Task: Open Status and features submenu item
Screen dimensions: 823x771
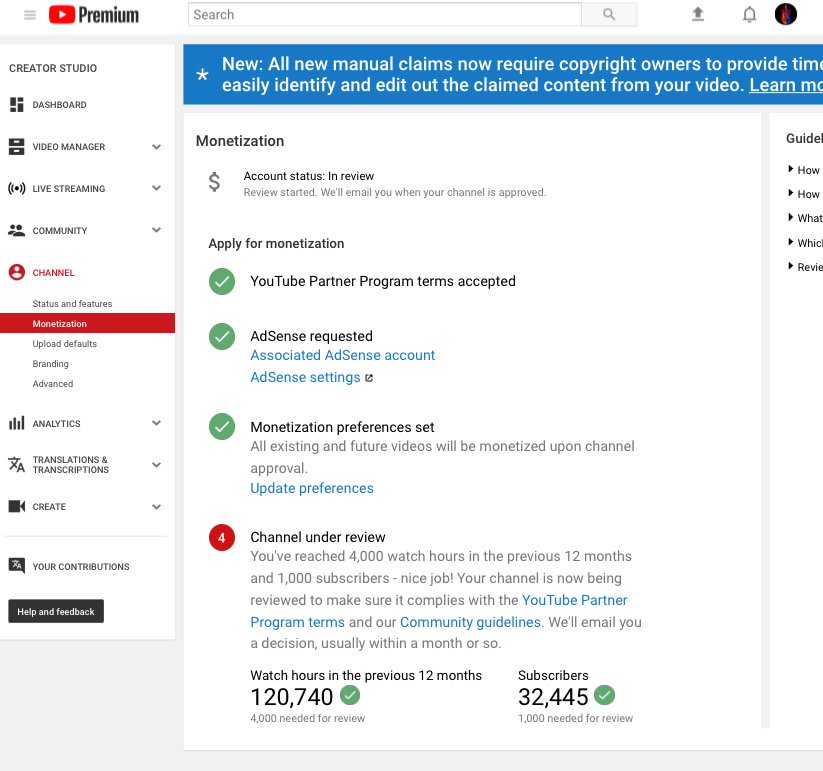Action: pyautogui.click(x=72, y=303)
